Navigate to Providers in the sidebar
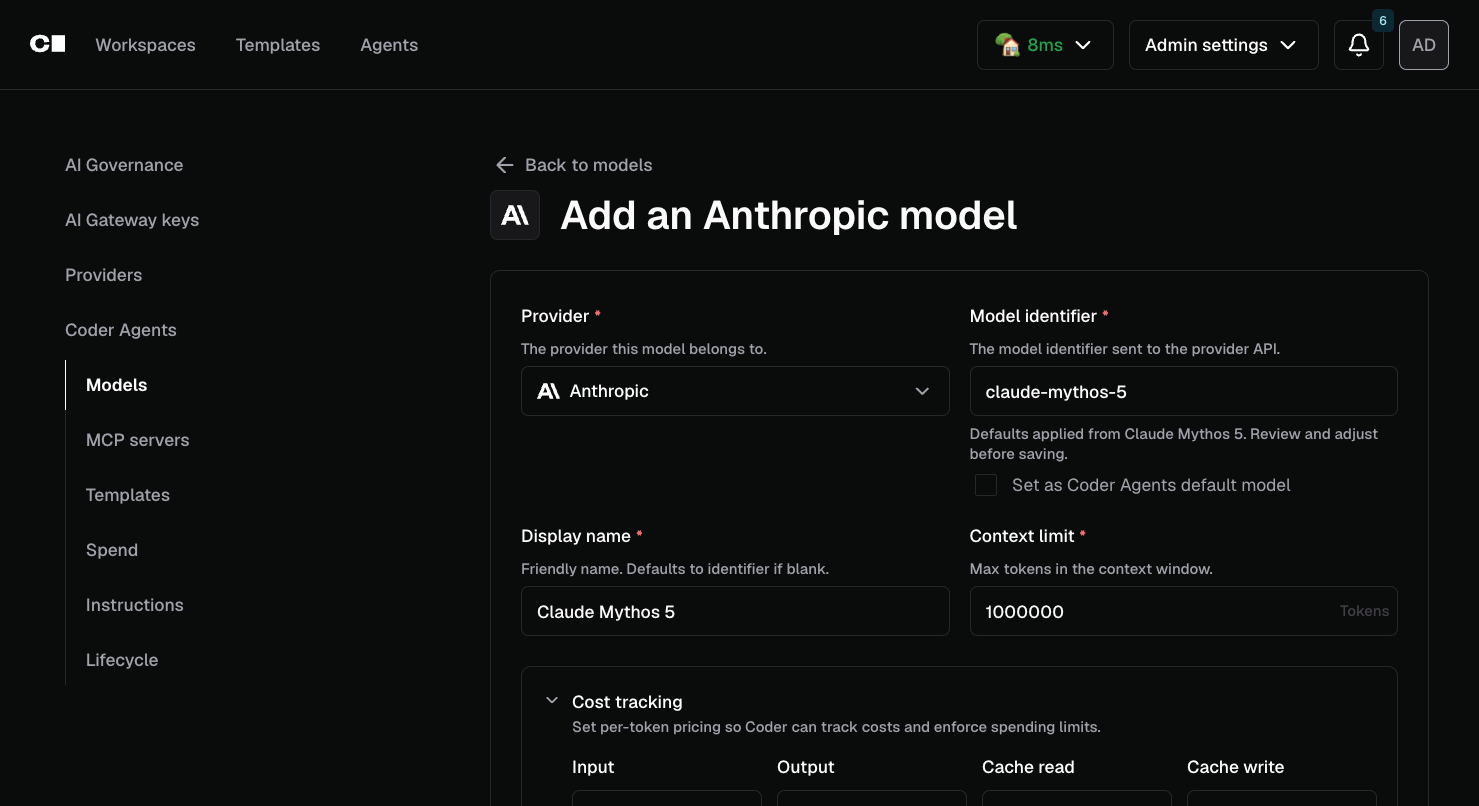This screenshot has height=806, width=1479. [x=103, y=275]
